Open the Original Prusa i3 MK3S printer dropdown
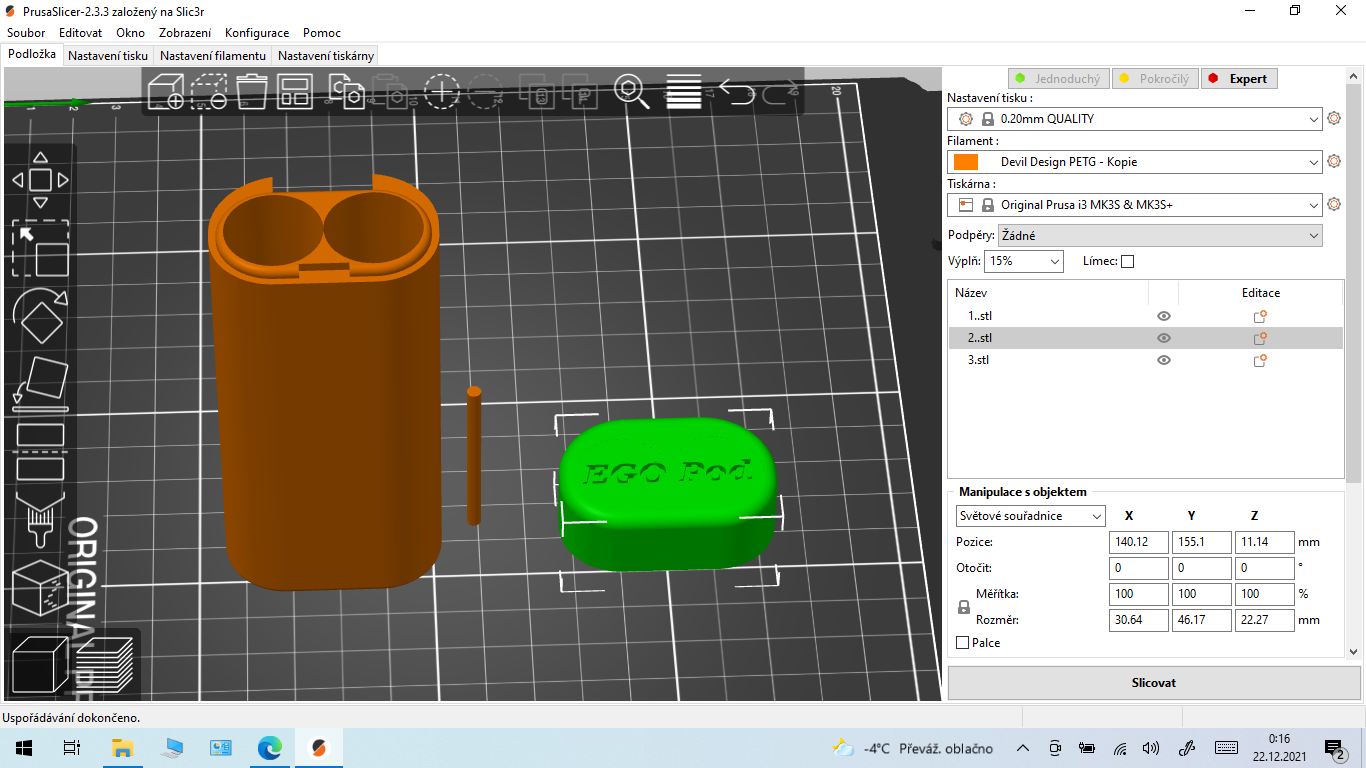Viewport: 1366px width, 768px height. (x=1135, y=205)
